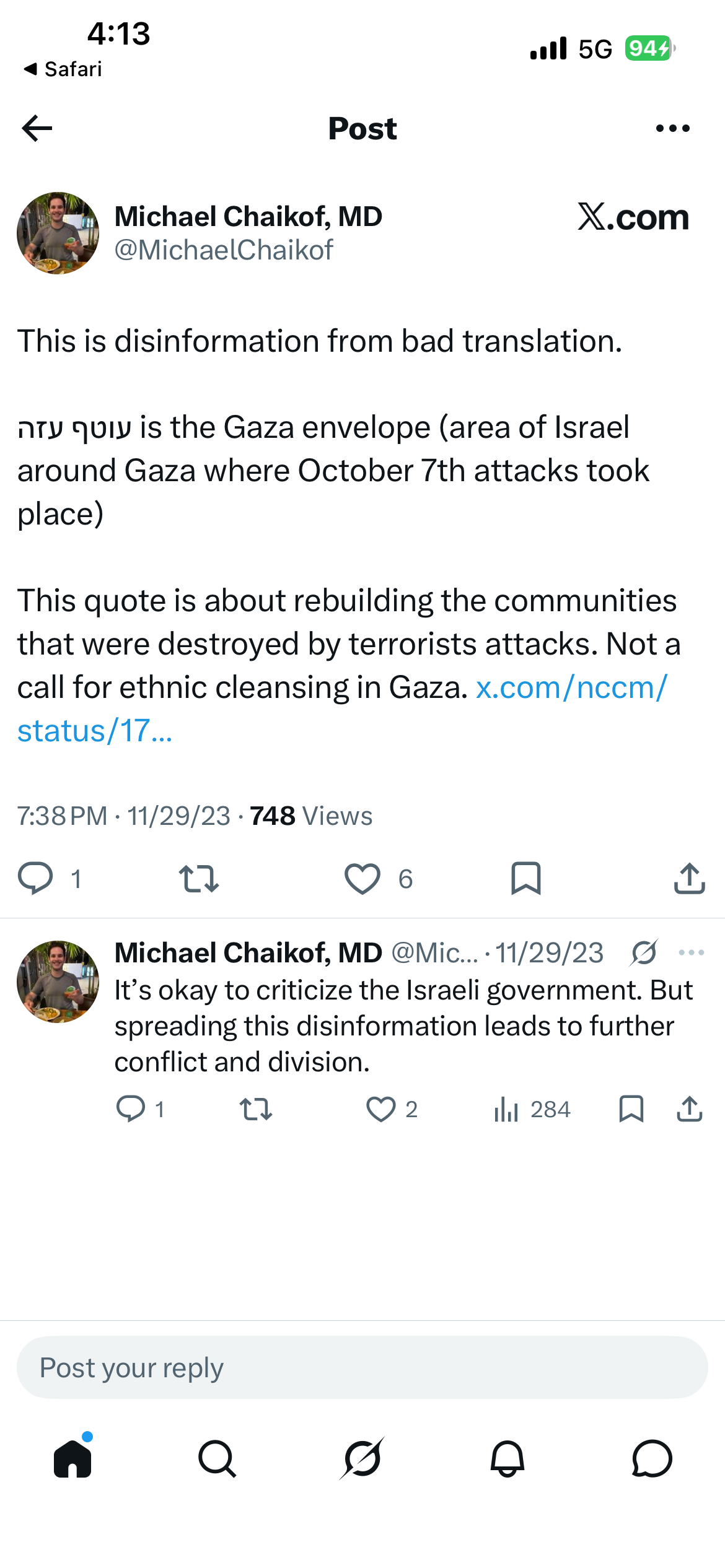Like the reply about criticizing the Israeli government
This screenshot has width=725, height=1568.
pyautogui.click(x=381, y=1108)
